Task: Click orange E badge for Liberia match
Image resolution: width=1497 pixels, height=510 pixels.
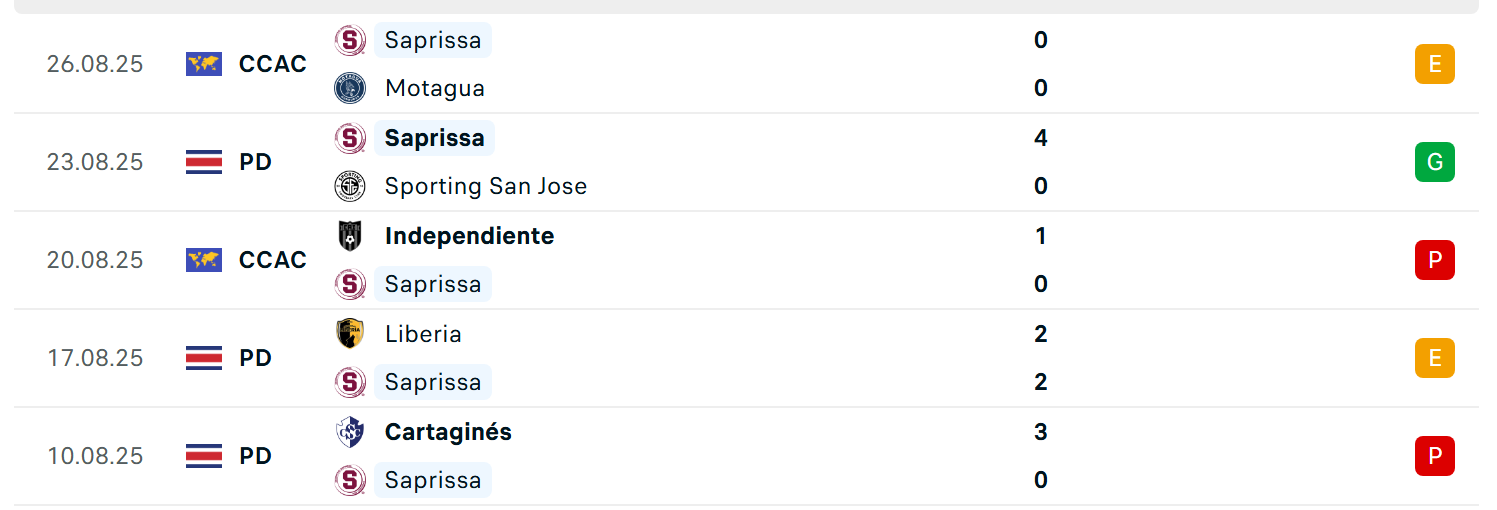Action: tap(1435, 358)
